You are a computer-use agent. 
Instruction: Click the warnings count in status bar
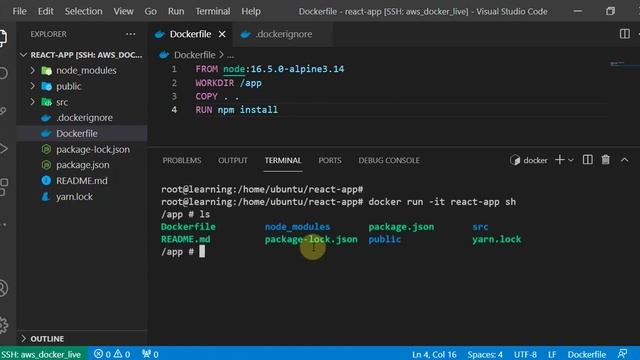[122, 354]
